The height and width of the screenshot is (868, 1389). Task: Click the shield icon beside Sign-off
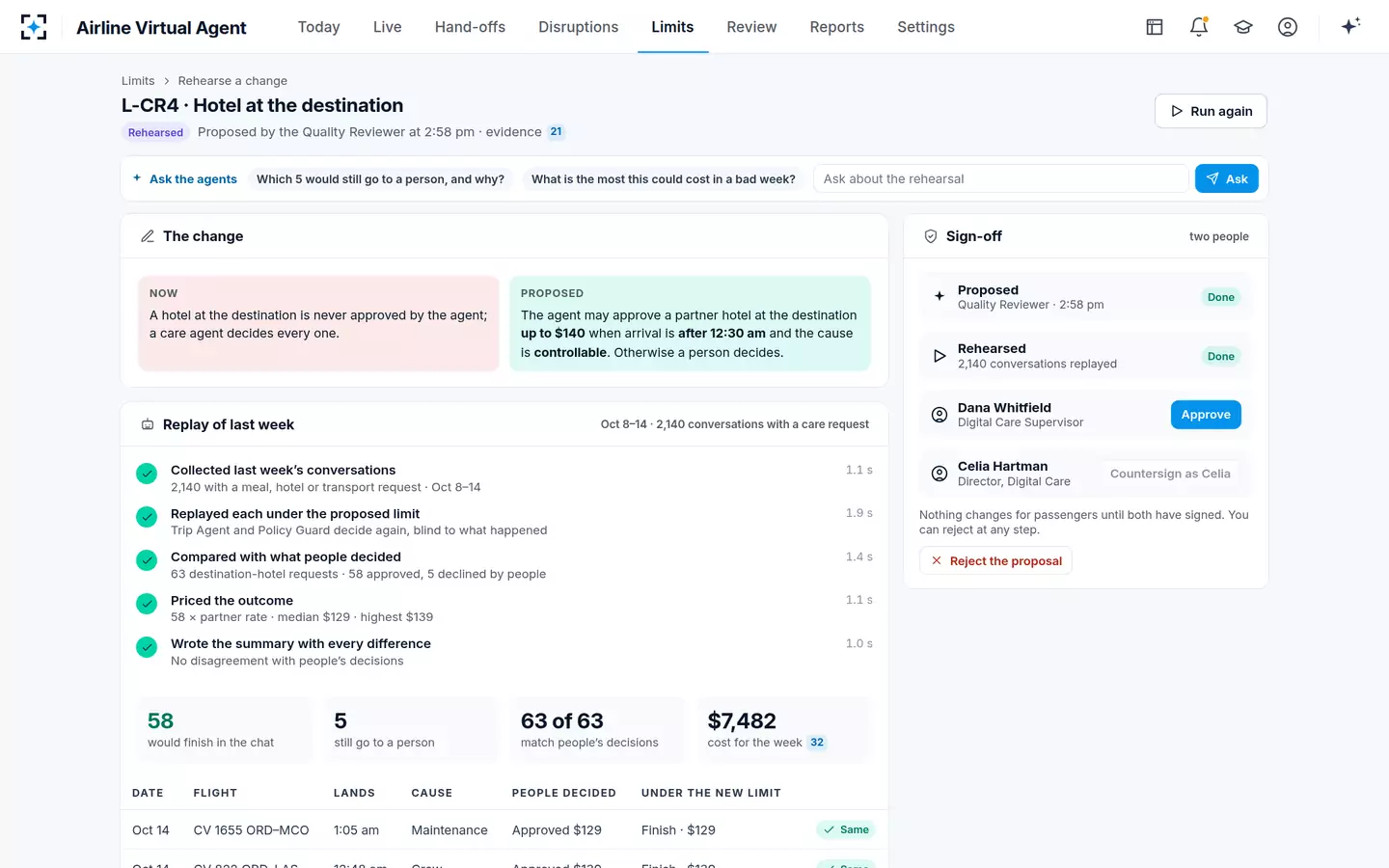[931, 236]
